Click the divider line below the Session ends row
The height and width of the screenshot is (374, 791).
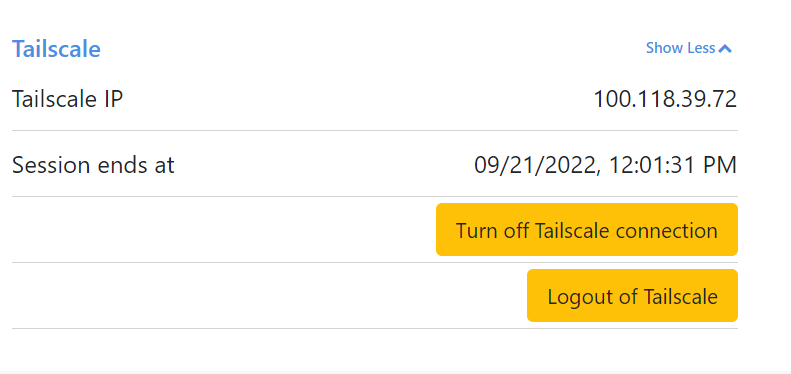pos(375,196)
